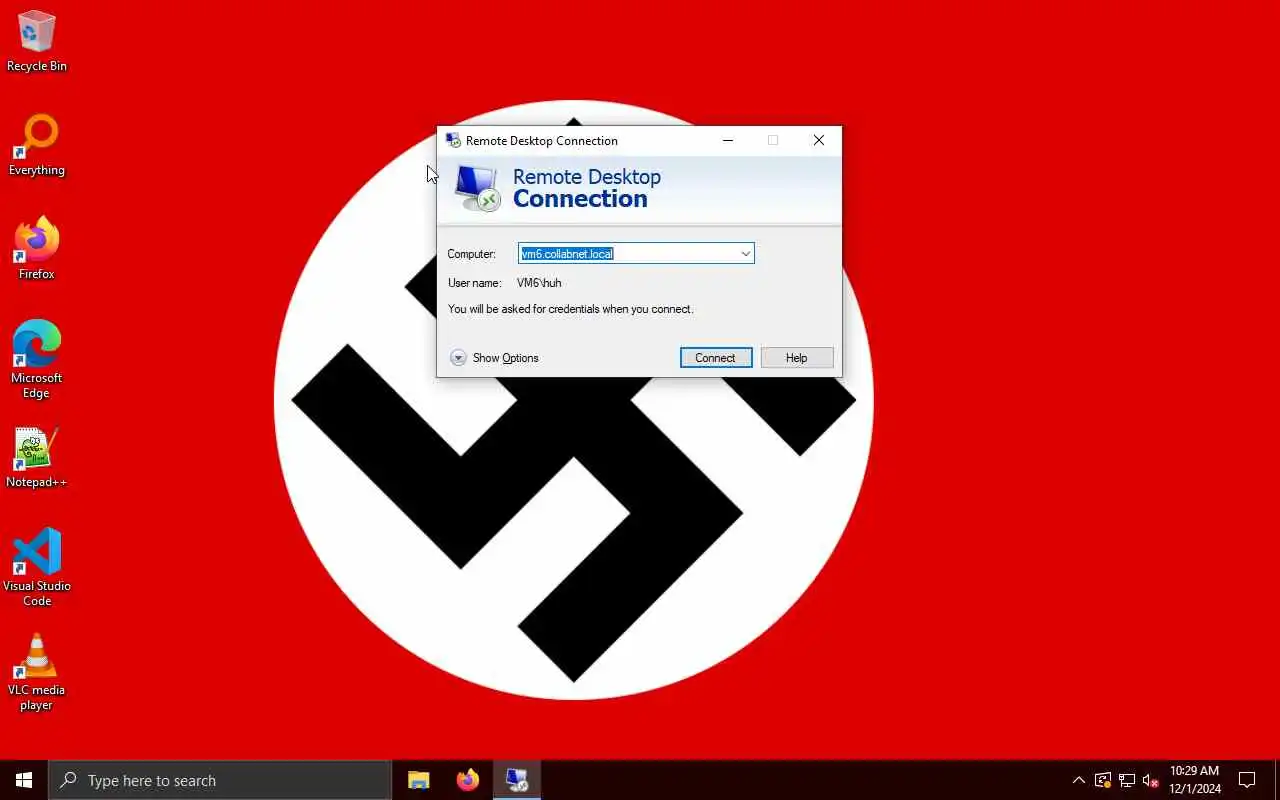Minimize the Remote Desktop Connection window
The image size is (1280, 800).
pyautogui.click(x=728, y=140)
